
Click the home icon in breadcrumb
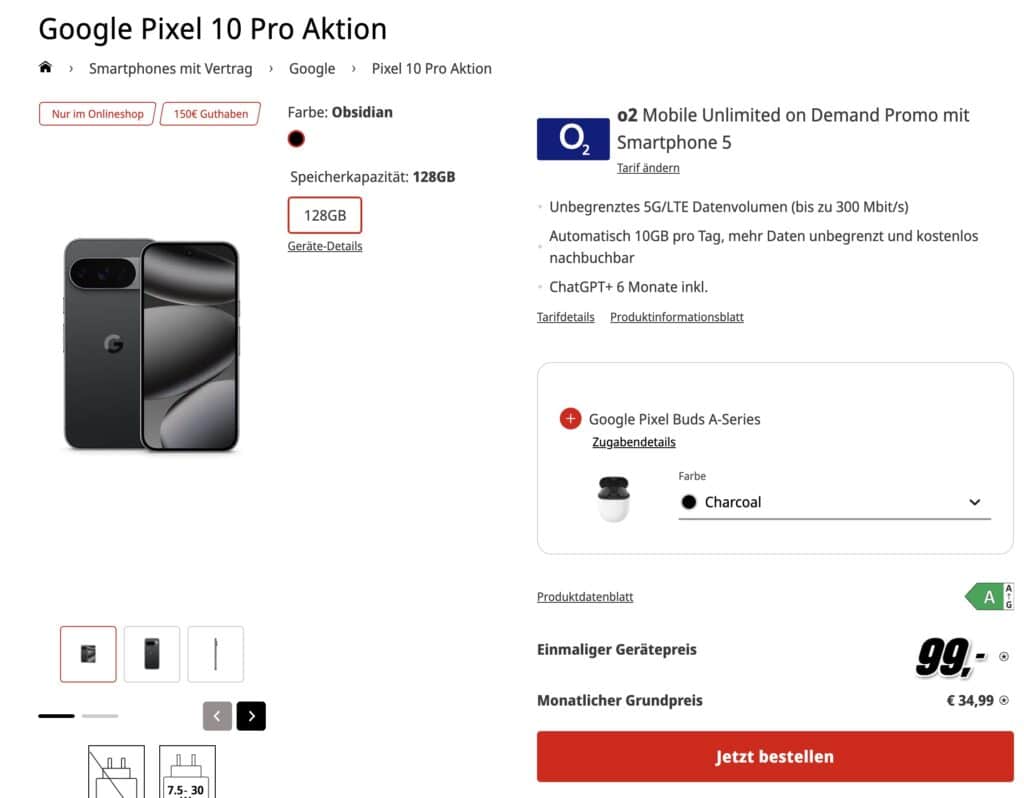[x=45, y=68]
